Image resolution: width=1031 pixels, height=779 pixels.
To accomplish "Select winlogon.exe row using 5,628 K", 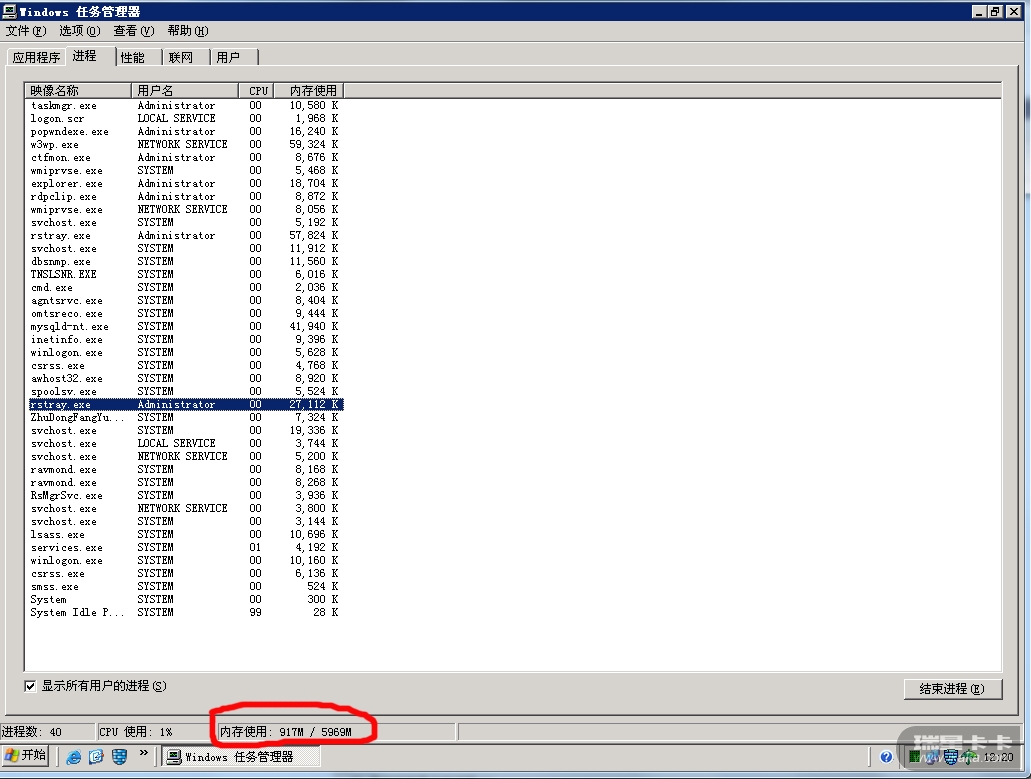I will pos(185,352).
